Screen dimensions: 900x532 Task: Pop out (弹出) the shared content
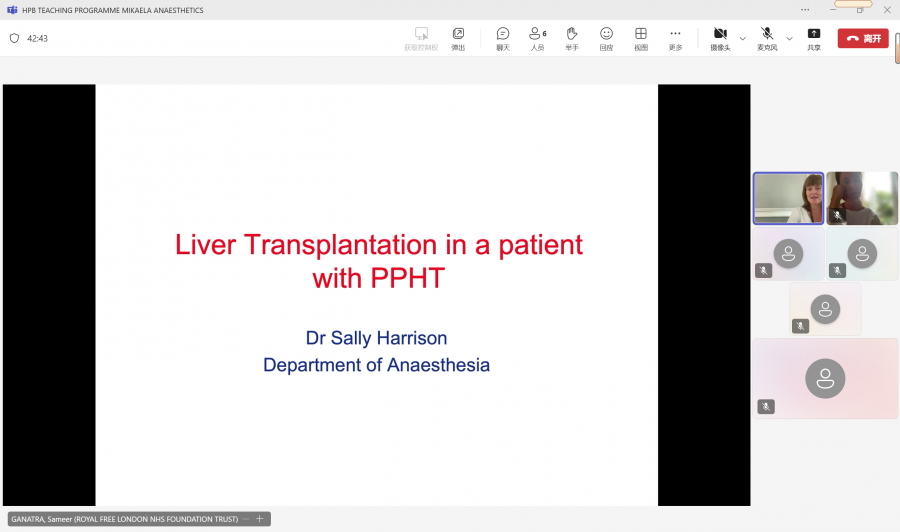[458, 38]
